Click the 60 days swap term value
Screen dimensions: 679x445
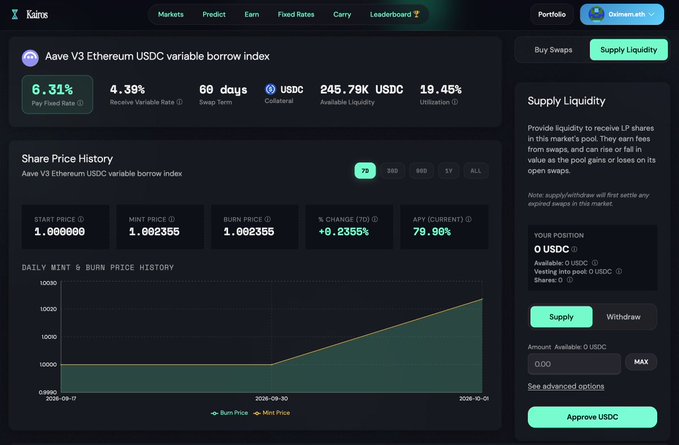pyautogui.click(x=223, y=90)
